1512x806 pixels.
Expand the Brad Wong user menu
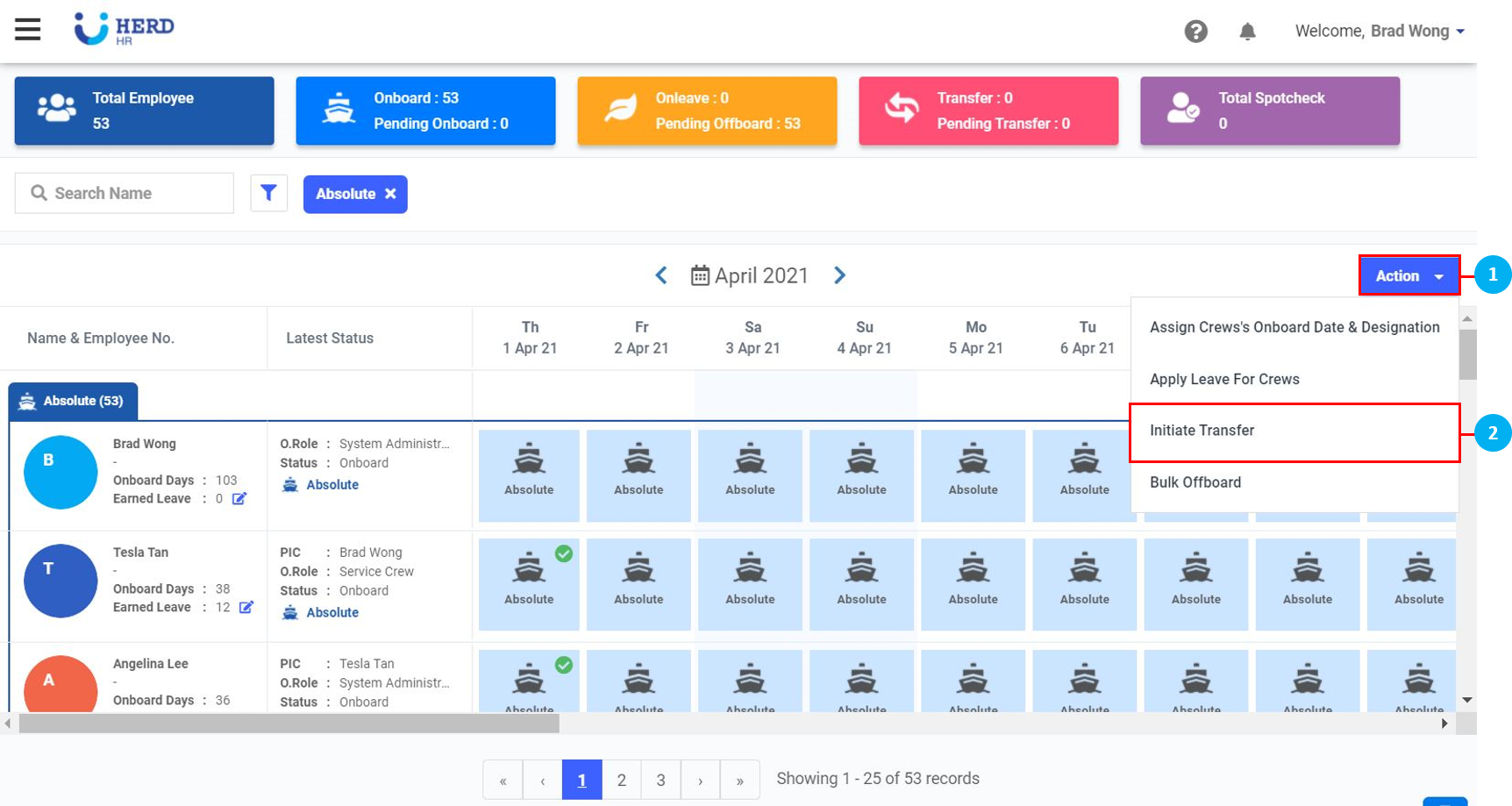[x=1380, y=32]
